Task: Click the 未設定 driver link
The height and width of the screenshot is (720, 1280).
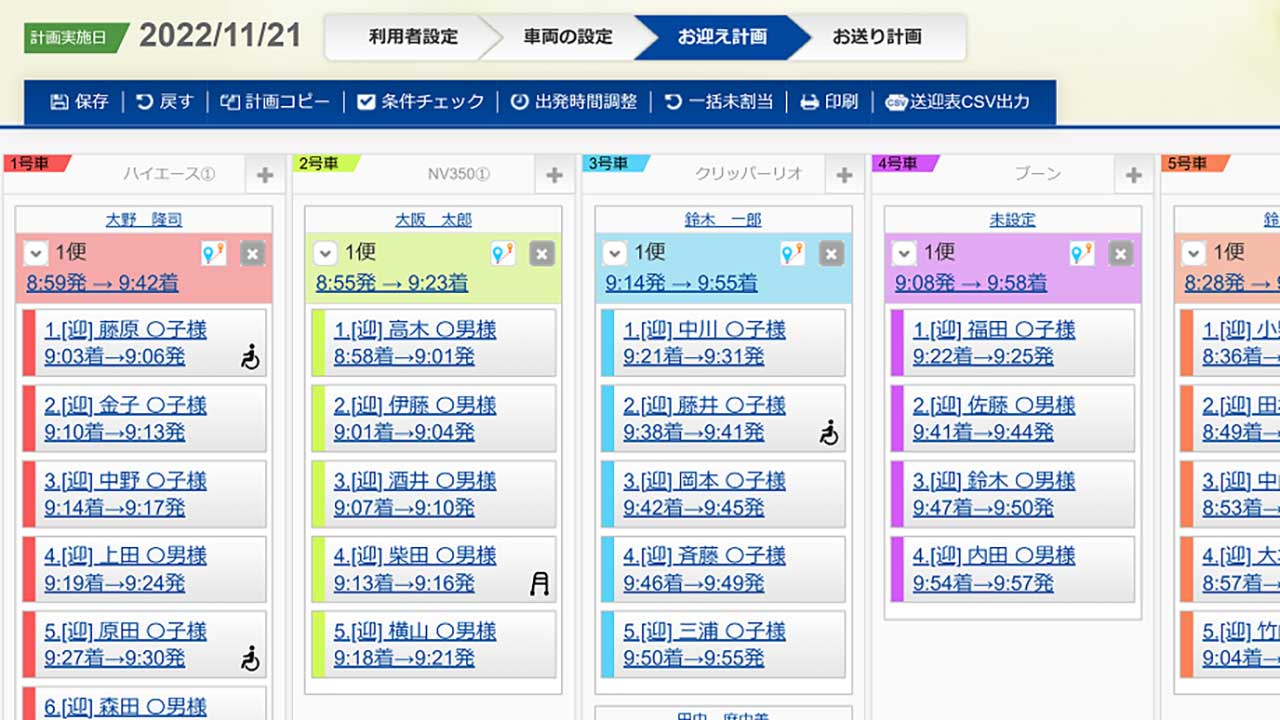Action: (x=1012, y=219)
